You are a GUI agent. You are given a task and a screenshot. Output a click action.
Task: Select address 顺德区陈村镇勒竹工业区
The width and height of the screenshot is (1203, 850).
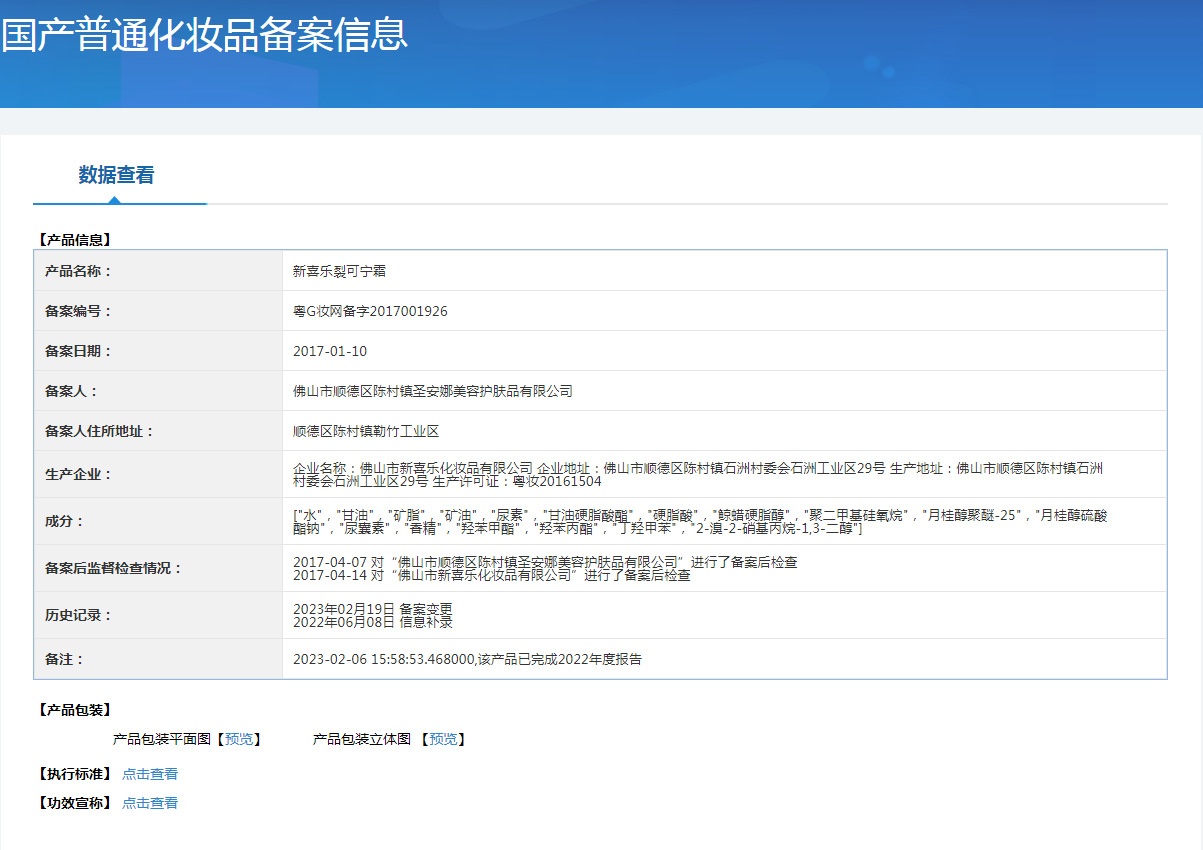click(x=366, y=431)
